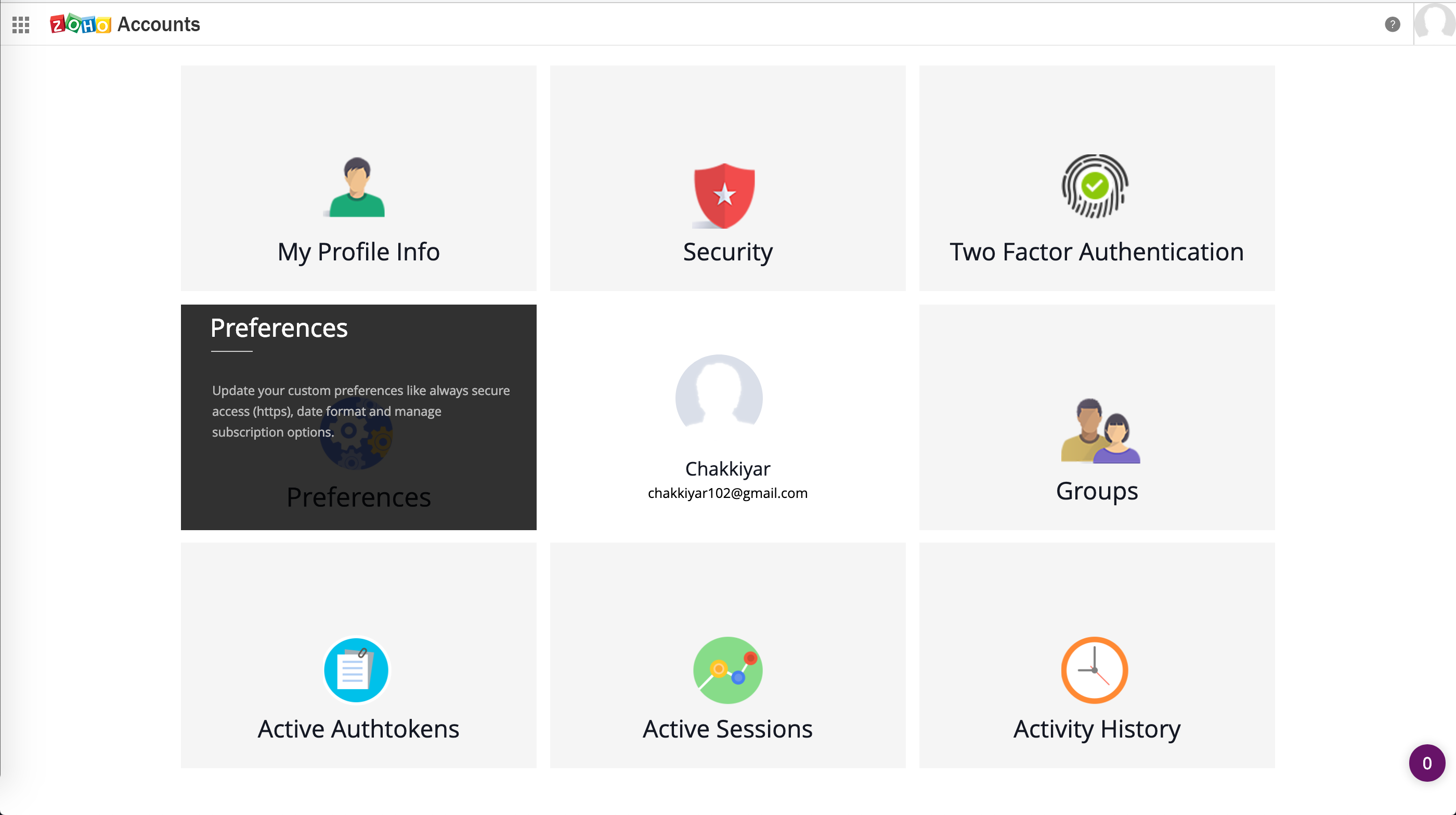This screenshot has height=815, width=1456.
Task: Click the Active Authtokens notepad icon
Action: click(356, 670)
